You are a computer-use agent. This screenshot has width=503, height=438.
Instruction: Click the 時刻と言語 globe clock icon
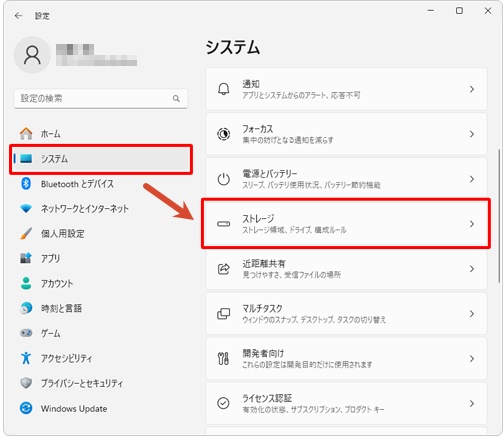(26, 308)
